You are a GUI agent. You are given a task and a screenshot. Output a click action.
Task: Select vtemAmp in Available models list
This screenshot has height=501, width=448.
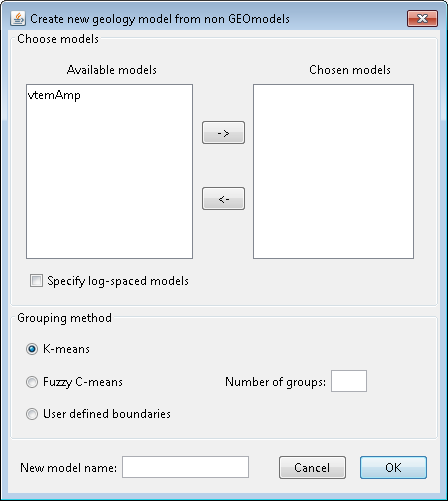click(54, 95)
